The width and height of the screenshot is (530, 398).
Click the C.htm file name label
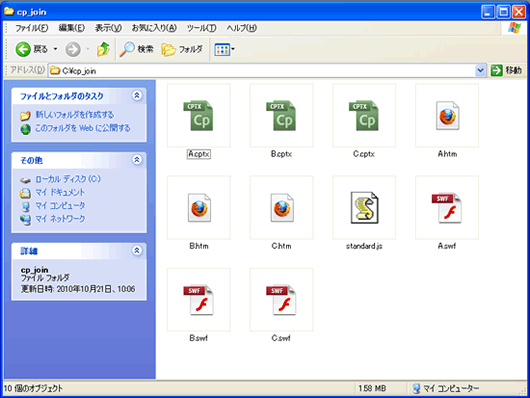(x=281, y=246)
